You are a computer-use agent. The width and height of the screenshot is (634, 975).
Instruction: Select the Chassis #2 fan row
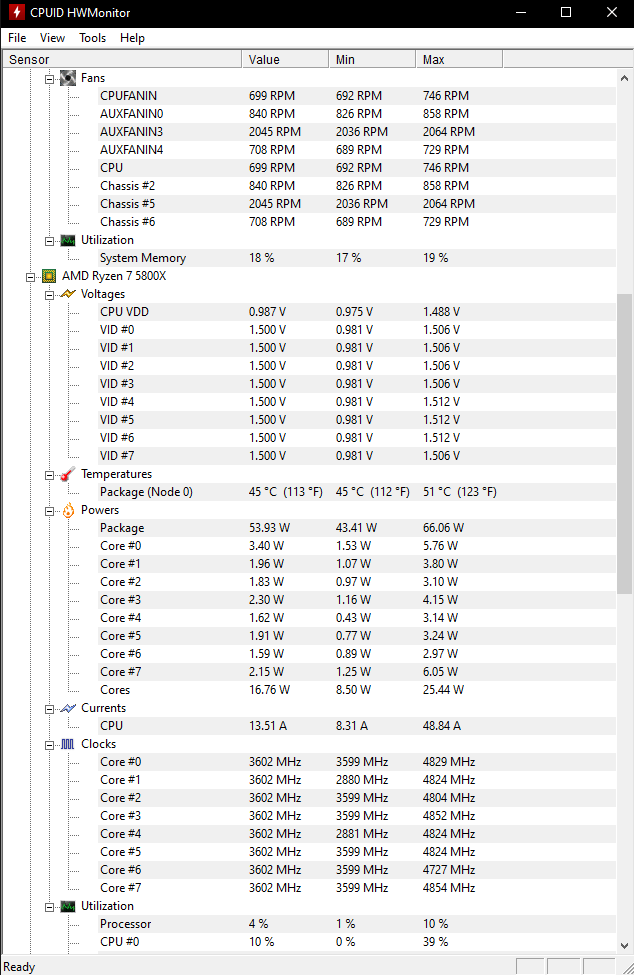357,186
